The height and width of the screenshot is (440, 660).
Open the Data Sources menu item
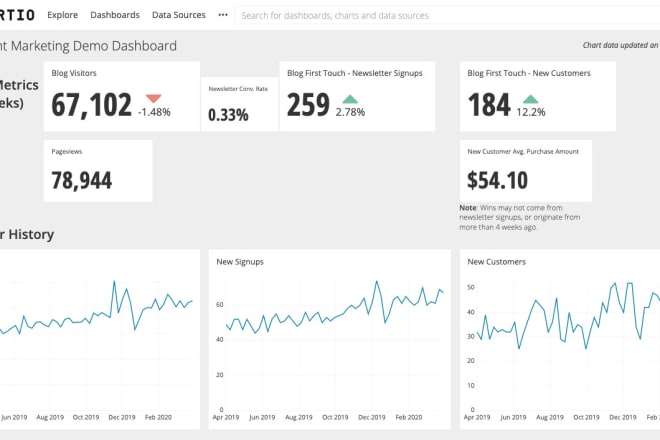[178, 15]
